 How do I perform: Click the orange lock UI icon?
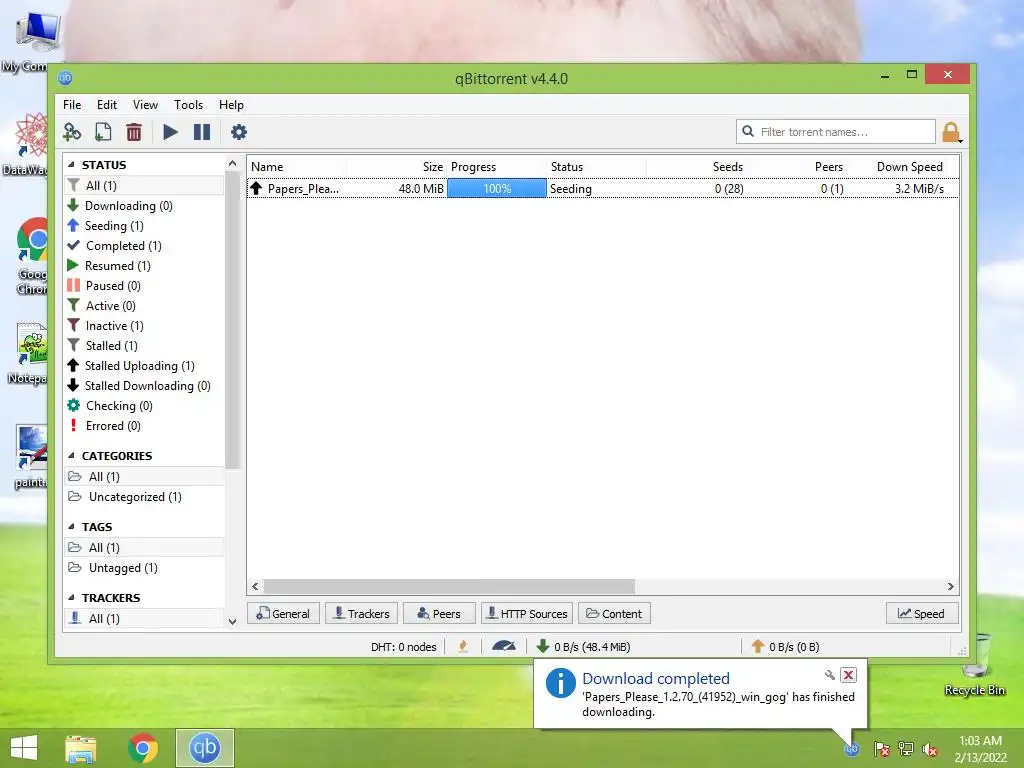point(952,133)
